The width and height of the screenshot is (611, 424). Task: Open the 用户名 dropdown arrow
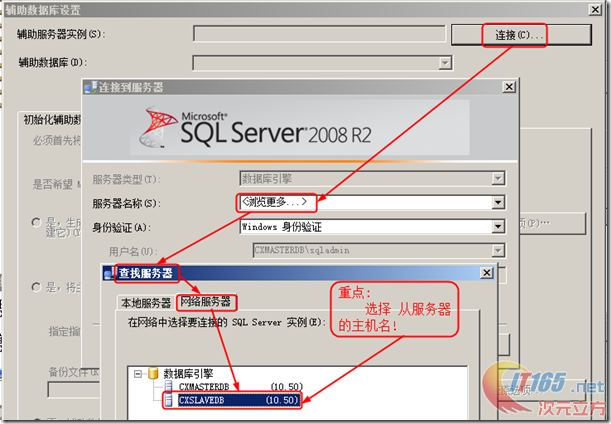pos(498,251)
